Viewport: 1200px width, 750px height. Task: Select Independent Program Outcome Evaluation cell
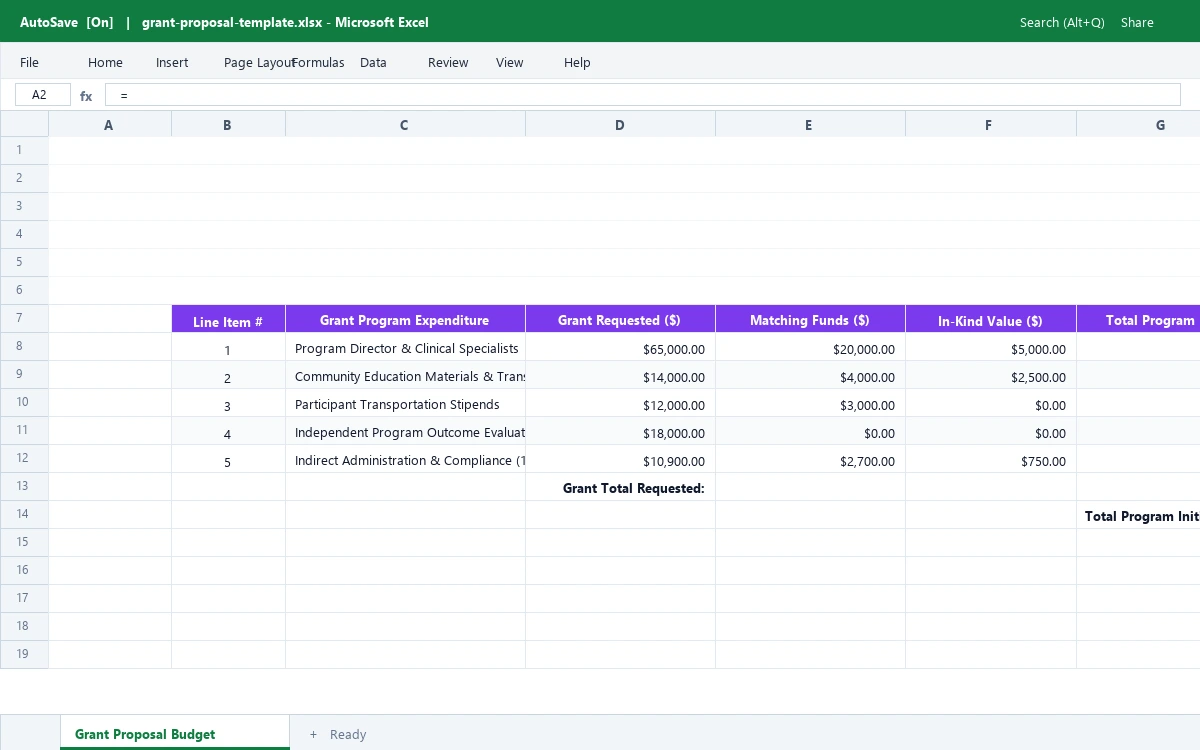tap(405, 431)
